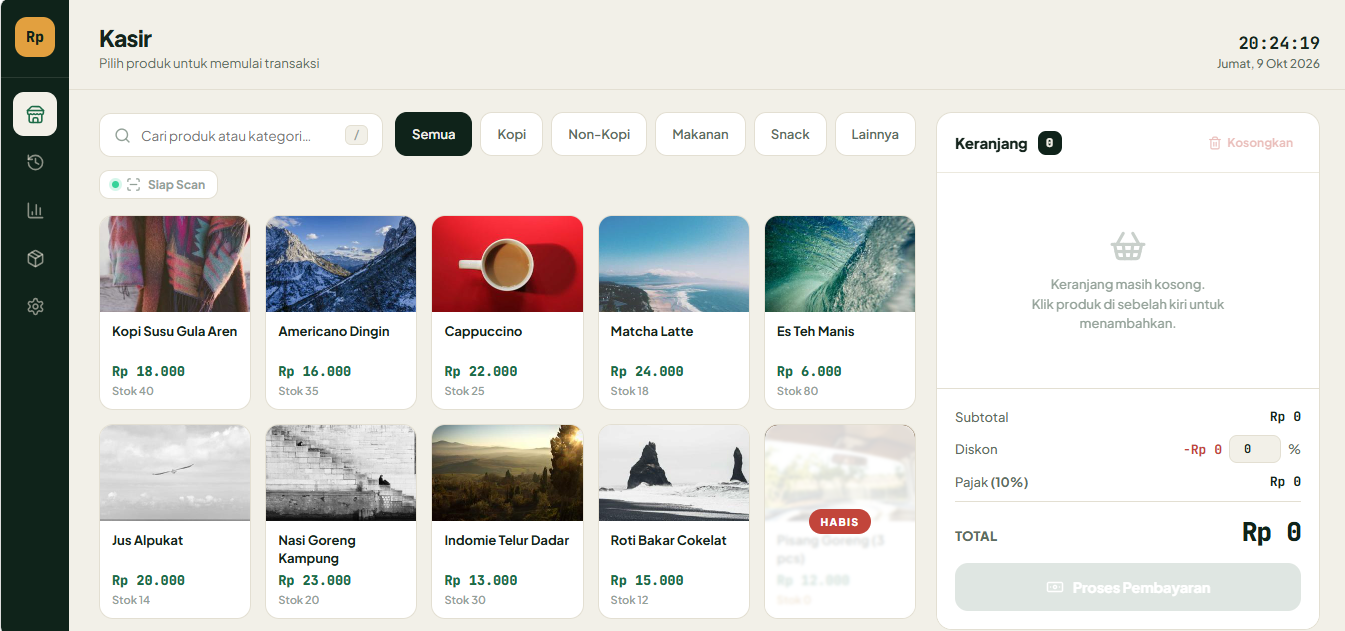Click the Rp 13.000 price

click(481, 580)
